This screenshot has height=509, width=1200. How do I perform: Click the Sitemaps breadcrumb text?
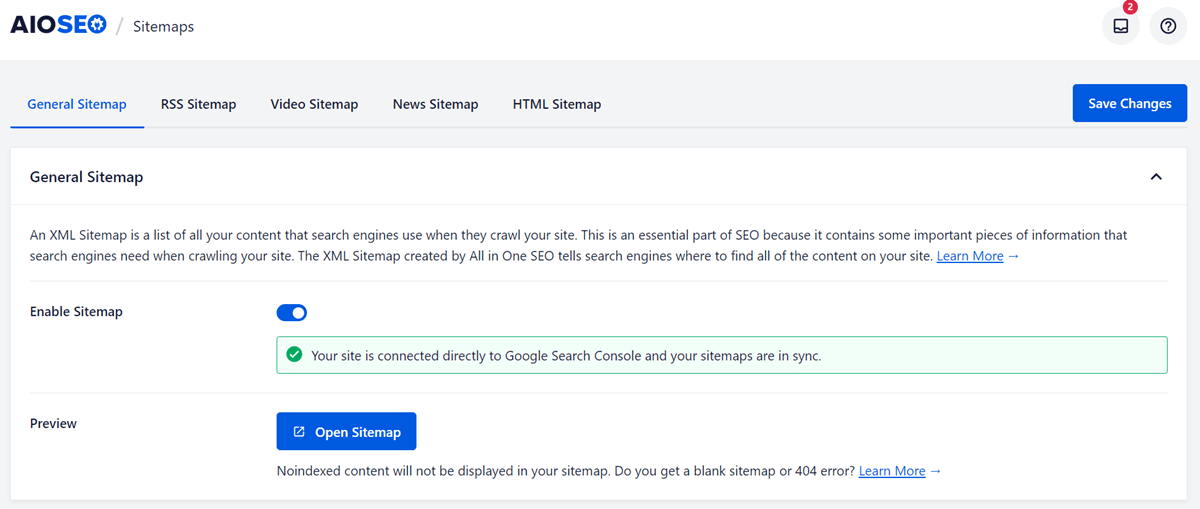[x=163, y=27]
